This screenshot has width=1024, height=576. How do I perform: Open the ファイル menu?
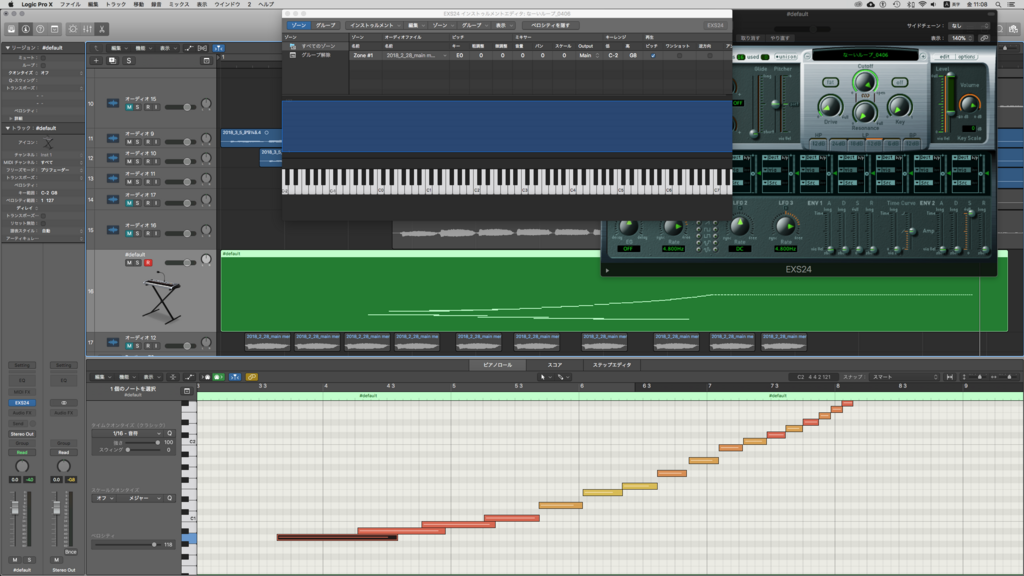click(x=70, y=4)
